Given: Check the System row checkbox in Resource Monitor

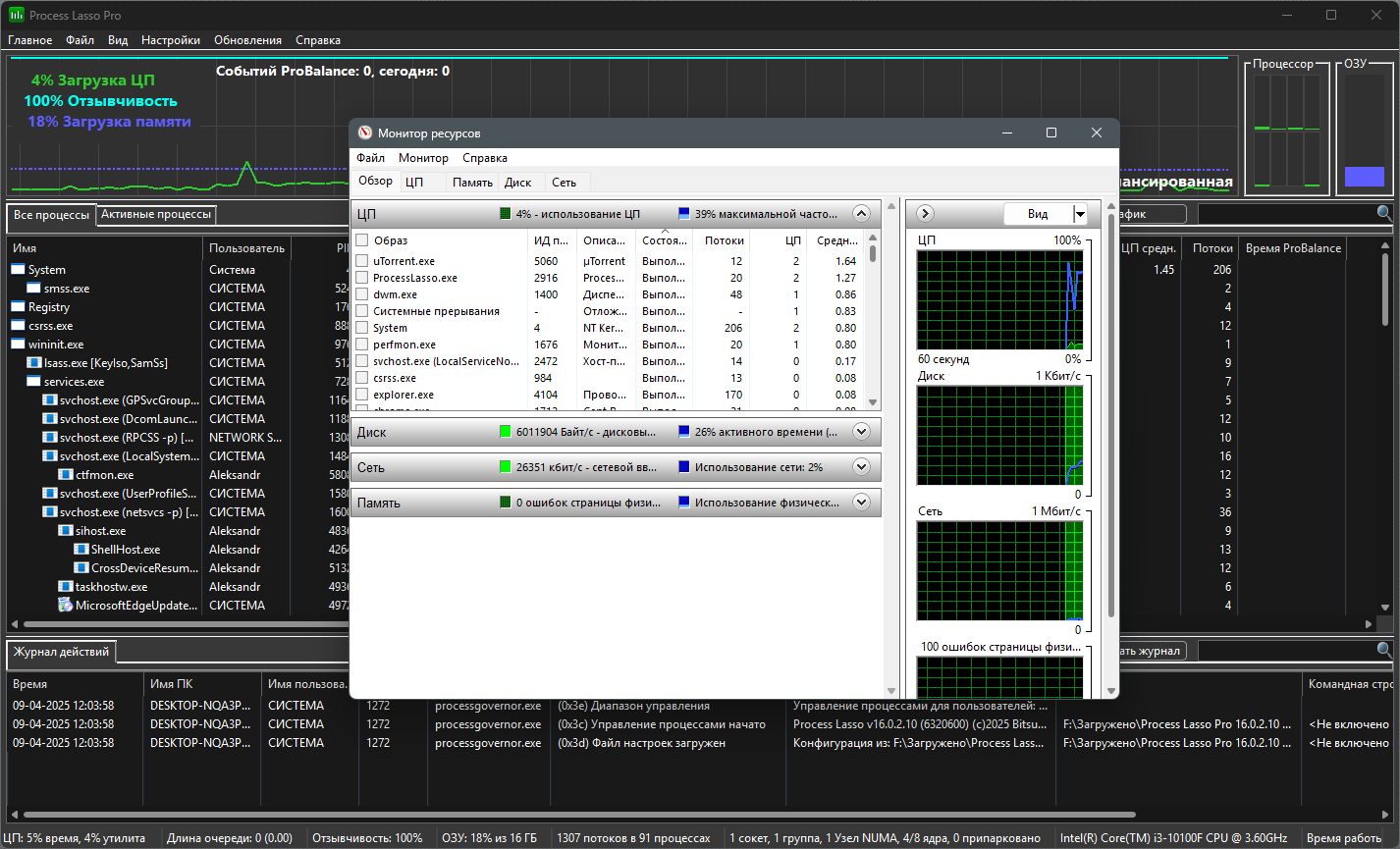Looking at the screenshot, I should (362, 328).
